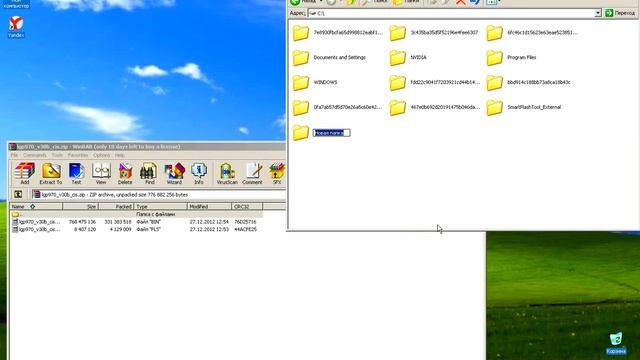Image resolution: width=640 pixels, height=360 pixels.
Task: Click the new folder name edit box
Action: (331, 133)
